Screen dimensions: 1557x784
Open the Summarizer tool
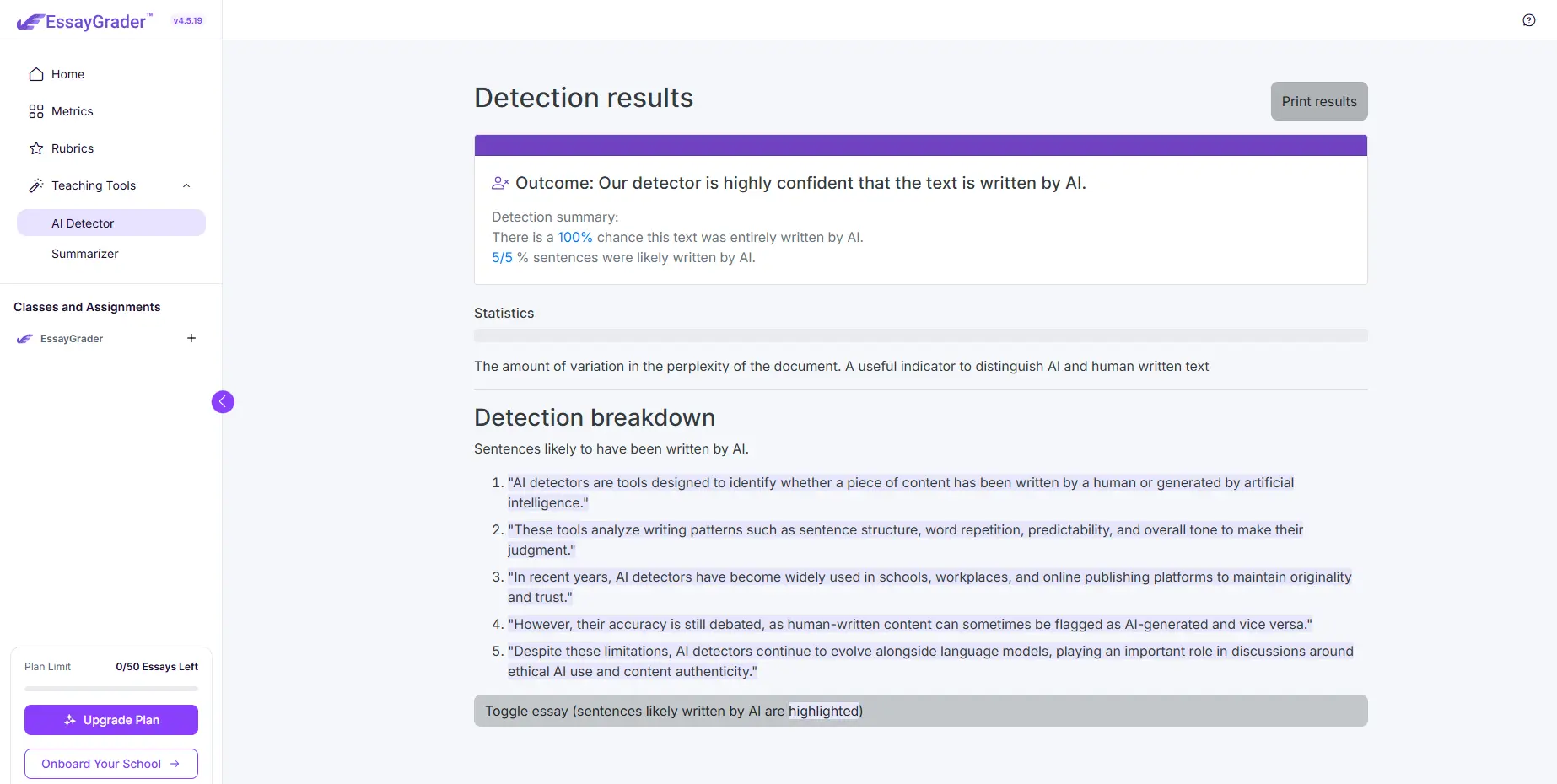(x=85, y=254)
